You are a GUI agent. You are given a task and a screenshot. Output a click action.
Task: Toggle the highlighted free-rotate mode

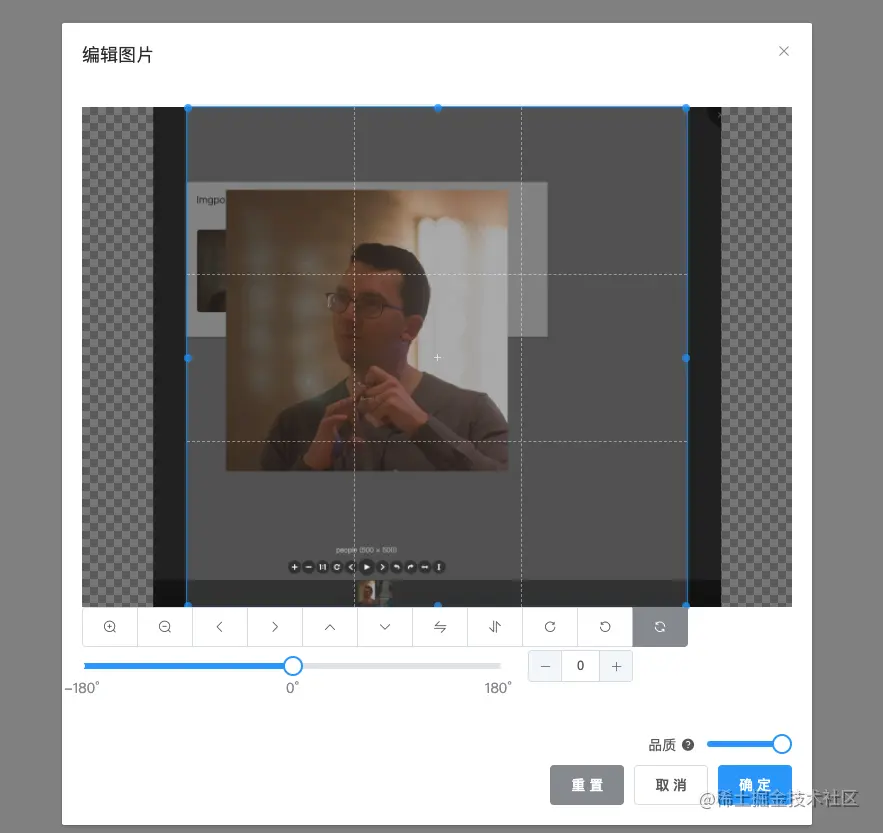click(660, 627)
